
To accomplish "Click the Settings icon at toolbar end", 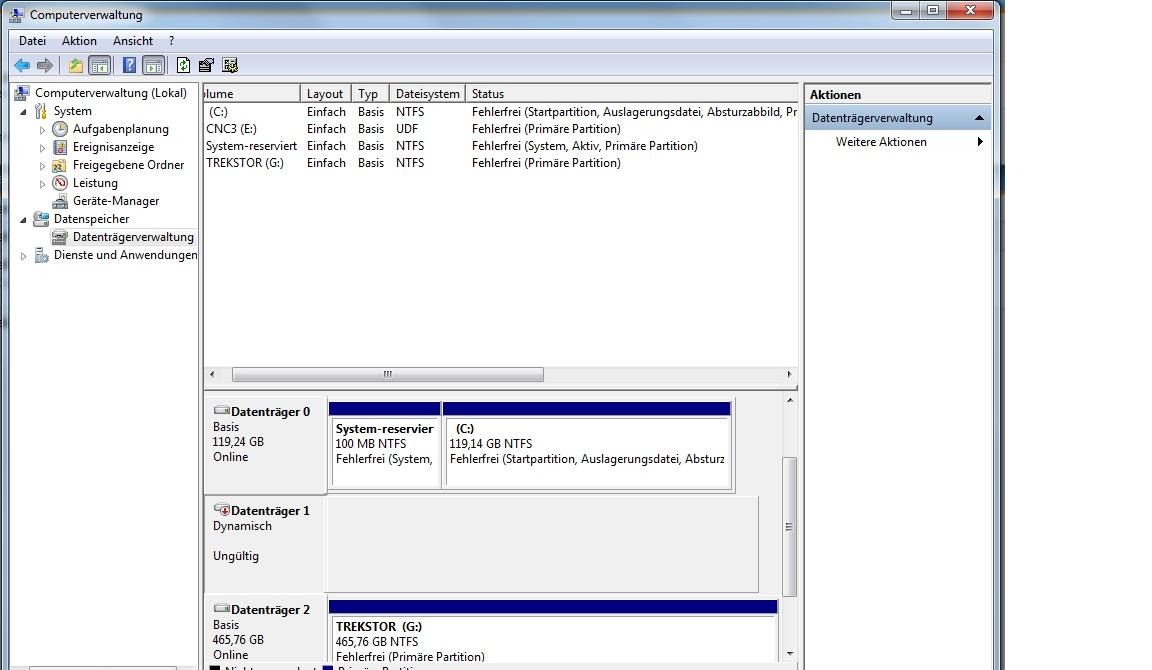I will [x=230, y=65].
